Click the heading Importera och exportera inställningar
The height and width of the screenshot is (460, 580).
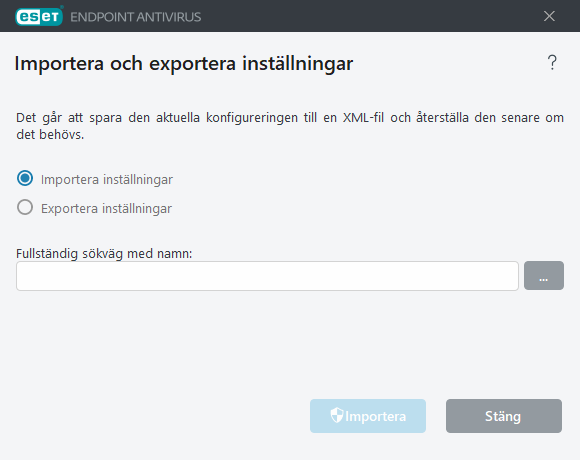tap(184, 64)
